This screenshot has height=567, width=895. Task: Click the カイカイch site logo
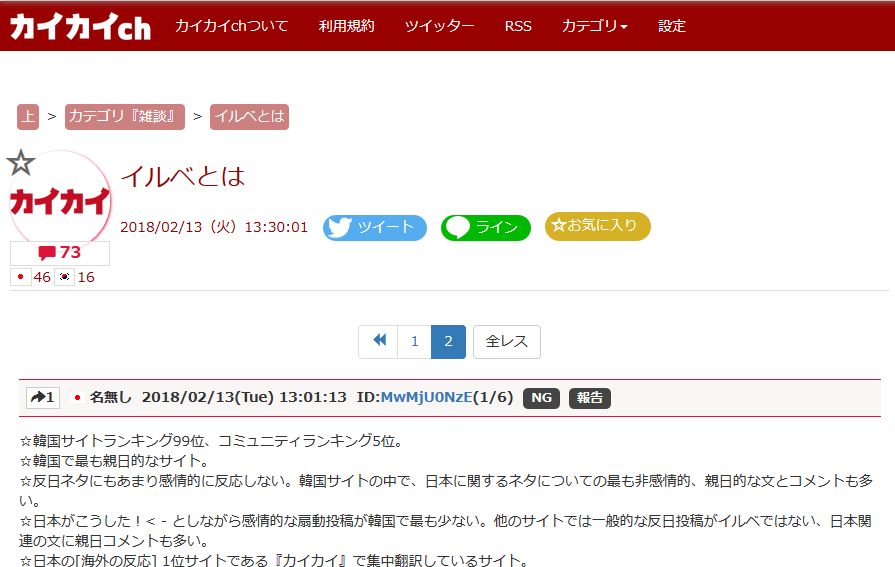(80, 27)
